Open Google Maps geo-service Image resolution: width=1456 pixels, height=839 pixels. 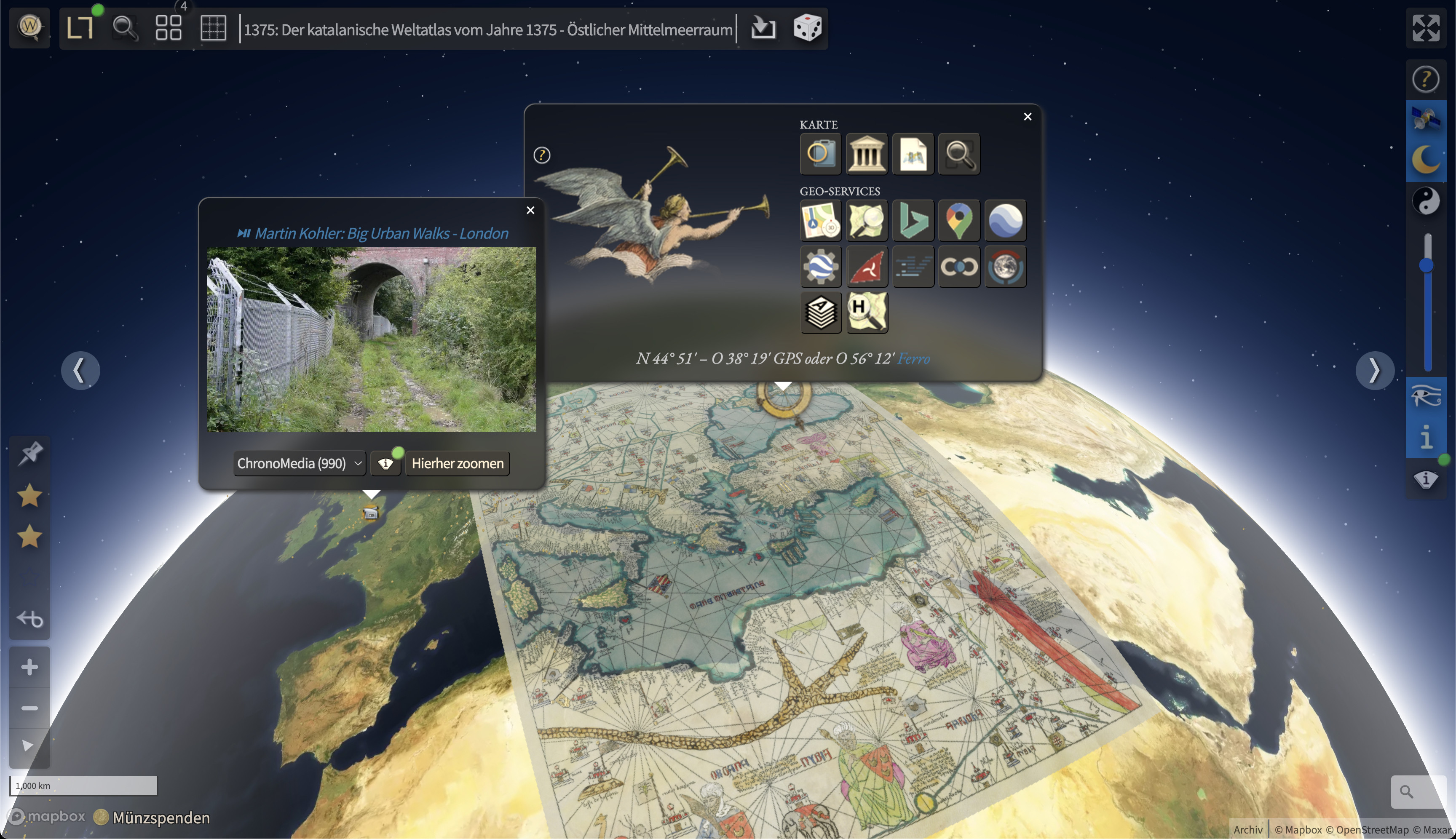[x=958, y=221]
